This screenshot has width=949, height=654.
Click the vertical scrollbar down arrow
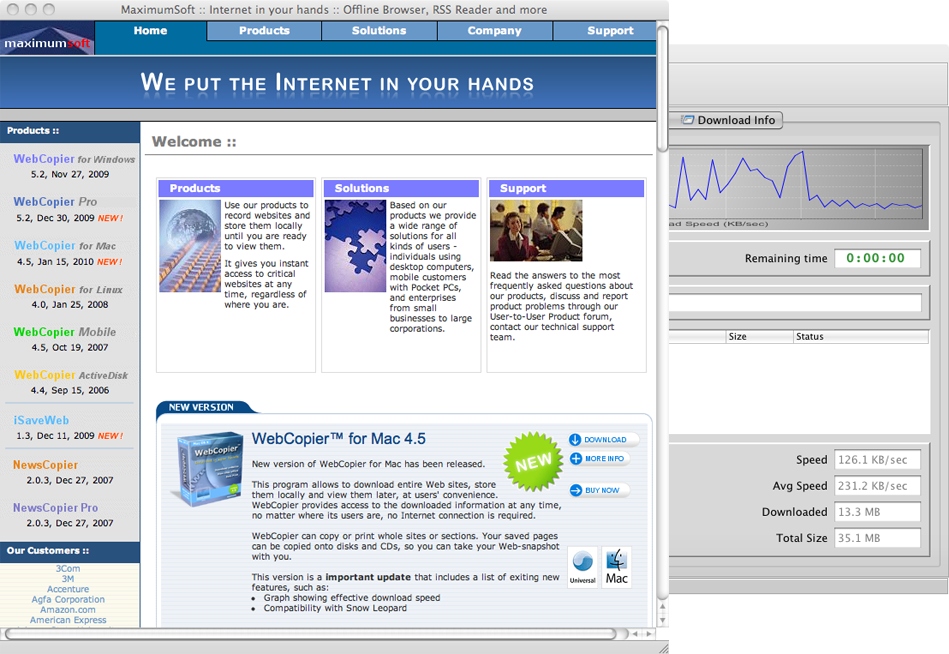tap(663, 620)
